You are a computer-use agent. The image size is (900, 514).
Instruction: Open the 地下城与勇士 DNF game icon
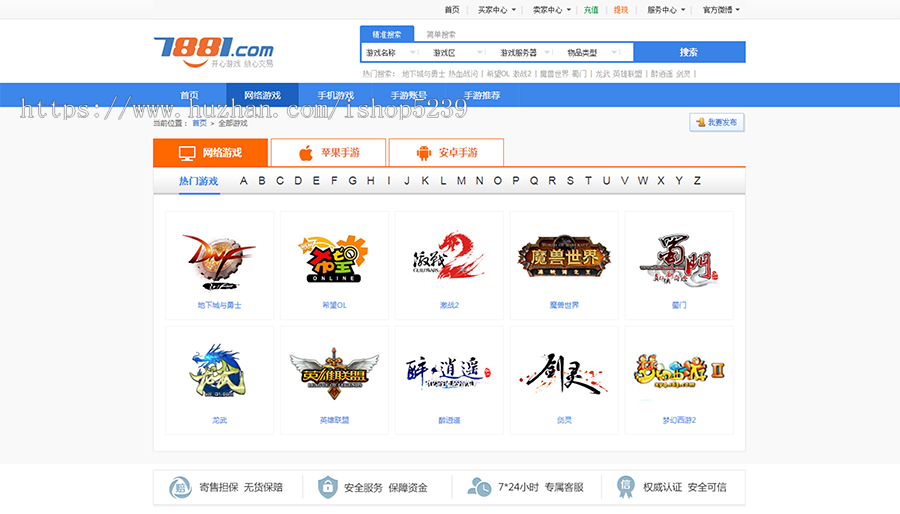click(219, 262)
